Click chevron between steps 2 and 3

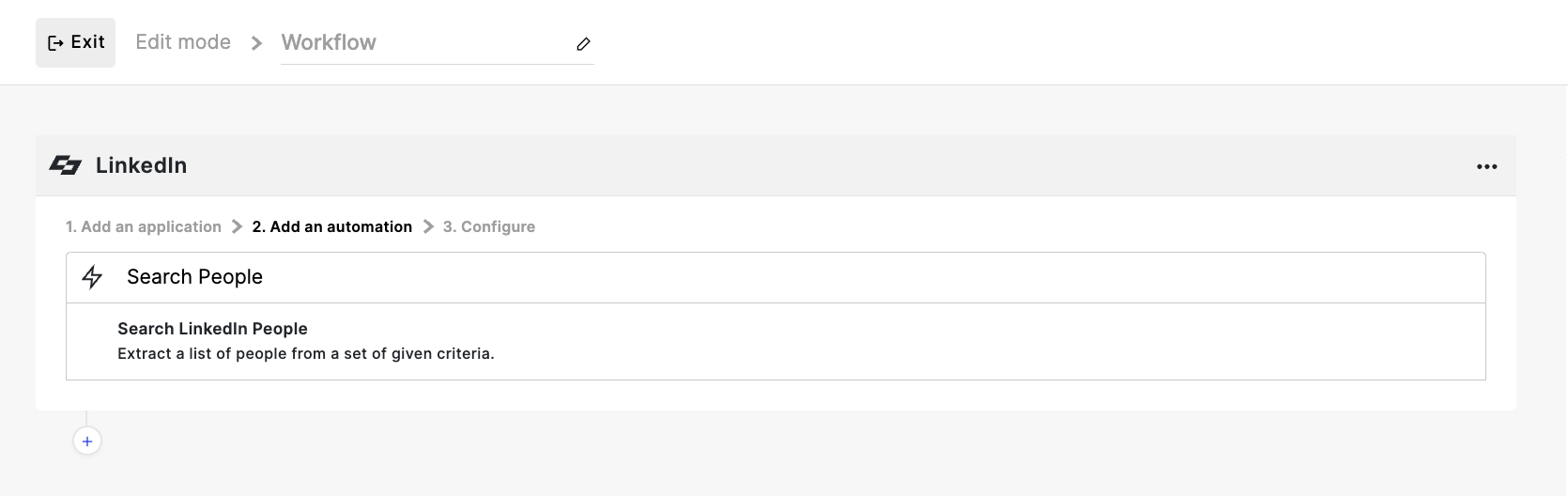[428, 226]
